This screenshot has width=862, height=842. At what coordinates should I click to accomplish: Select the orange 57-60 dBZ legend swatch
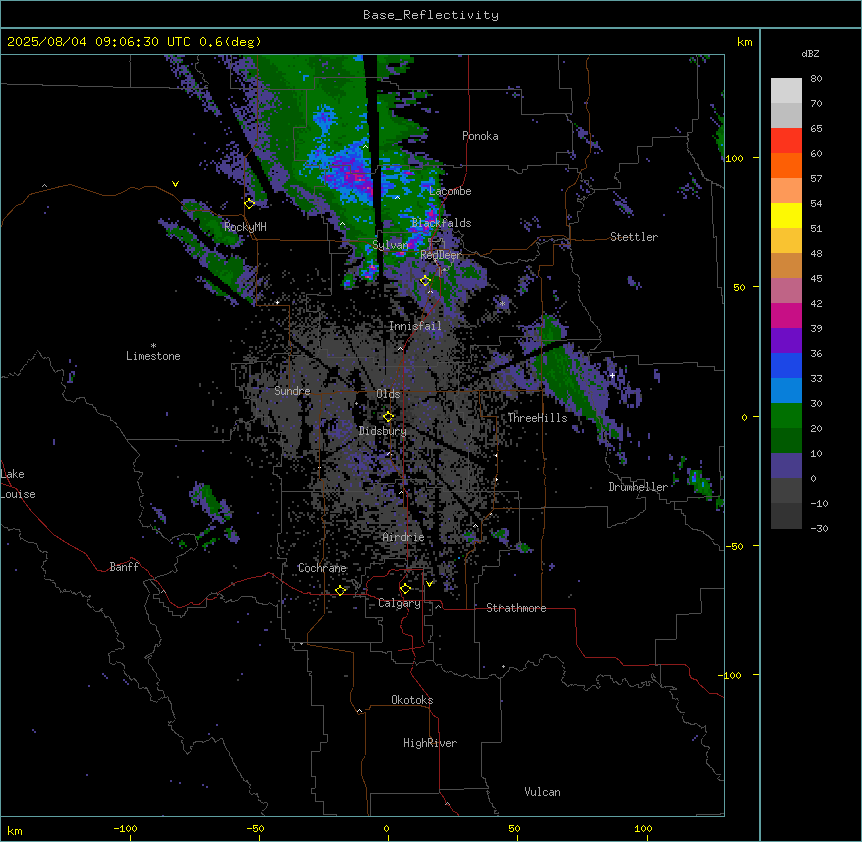pos(786,166)
